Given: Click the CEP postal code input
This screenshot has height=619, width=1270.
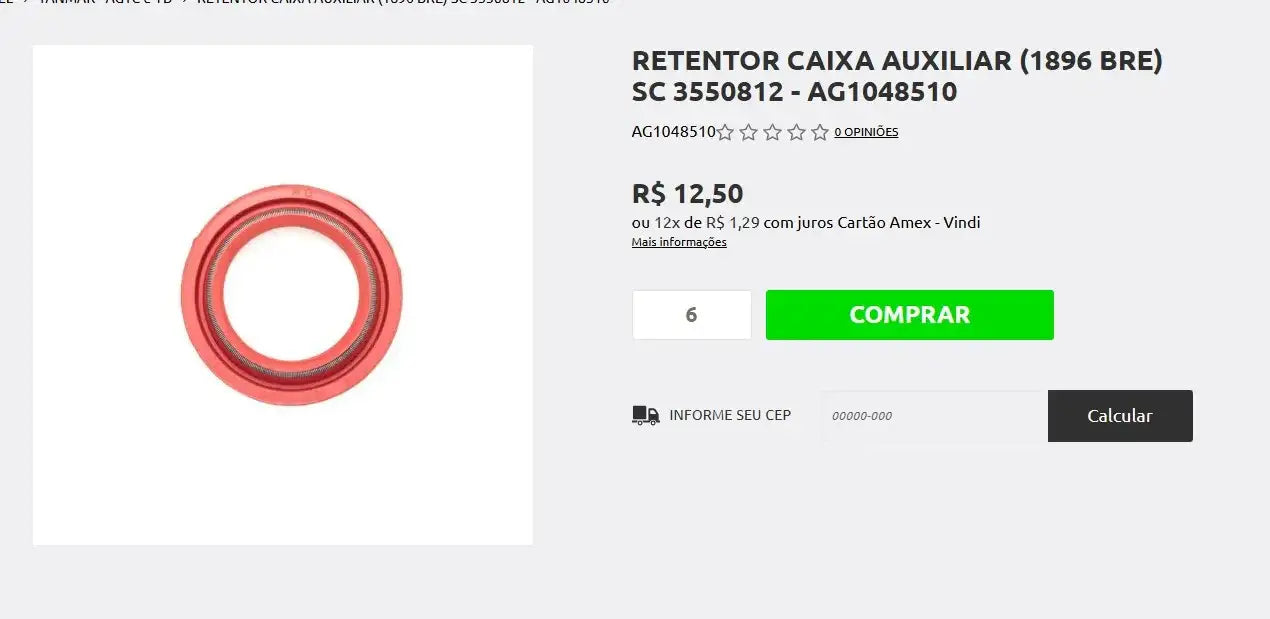Looking at the screenshot, I should (934, 416).
